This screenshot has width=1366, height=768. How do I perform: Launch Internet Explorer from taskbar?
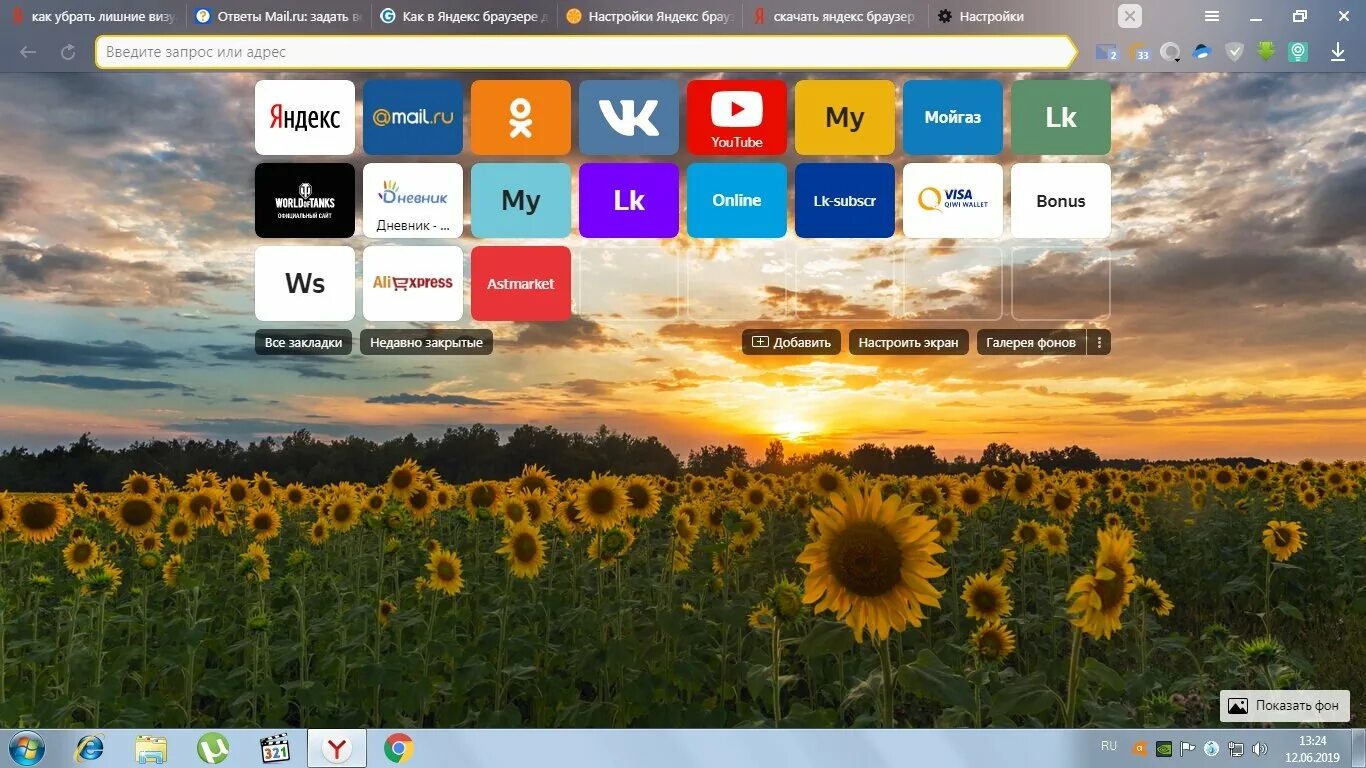click(90, 748)
